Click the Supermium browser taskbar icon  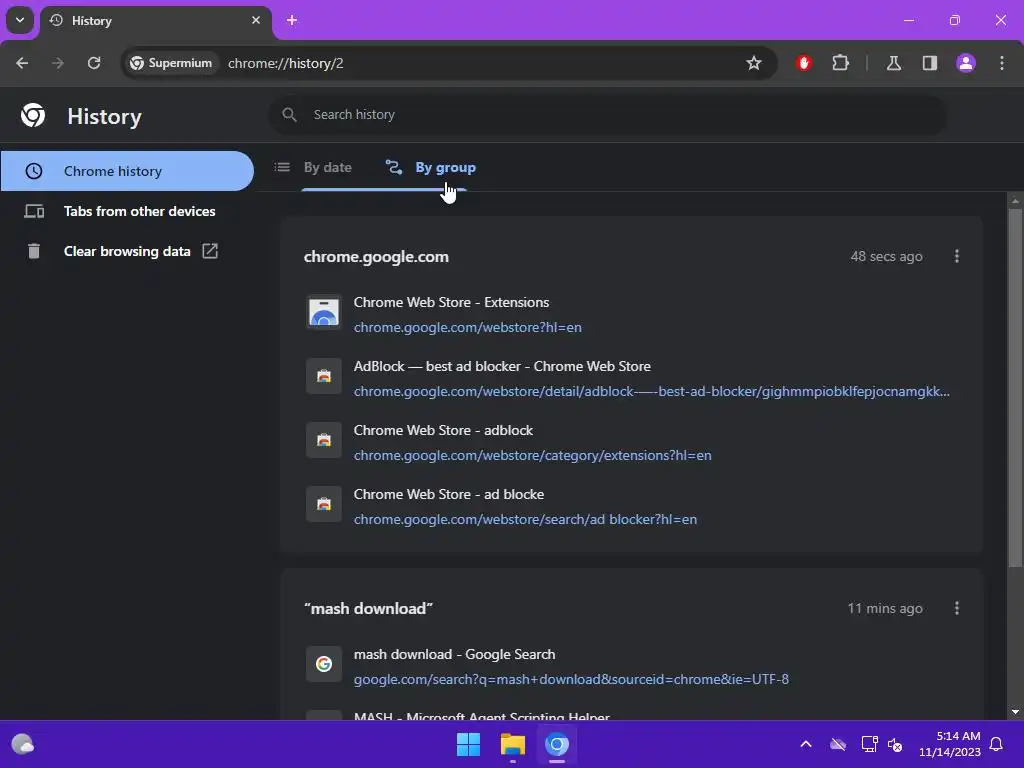tap(557, 744)
